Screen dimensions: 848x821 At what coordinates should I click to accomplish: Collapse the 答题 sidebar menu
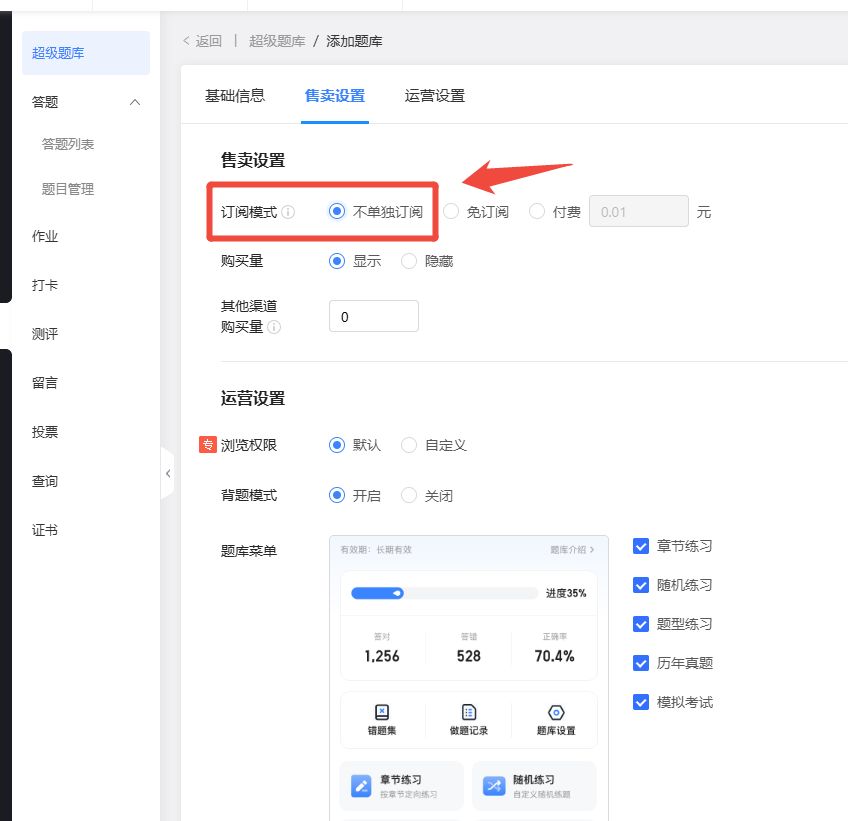click(x=136, y=102)
